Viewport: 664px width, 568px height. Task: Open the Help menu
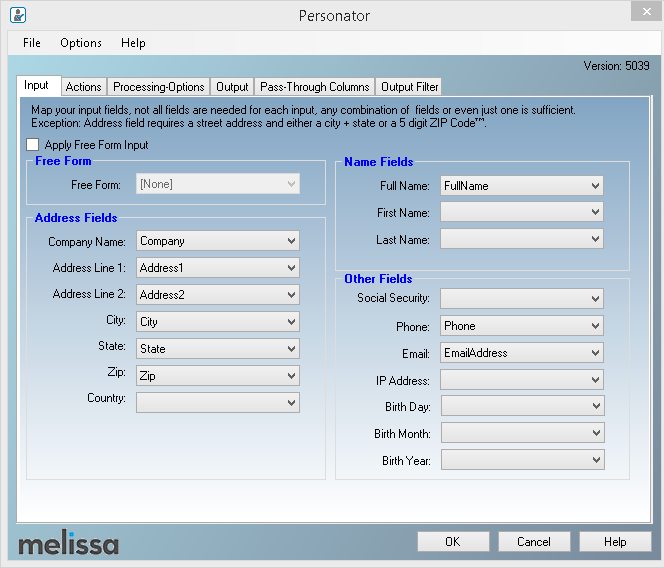(133, 43)
